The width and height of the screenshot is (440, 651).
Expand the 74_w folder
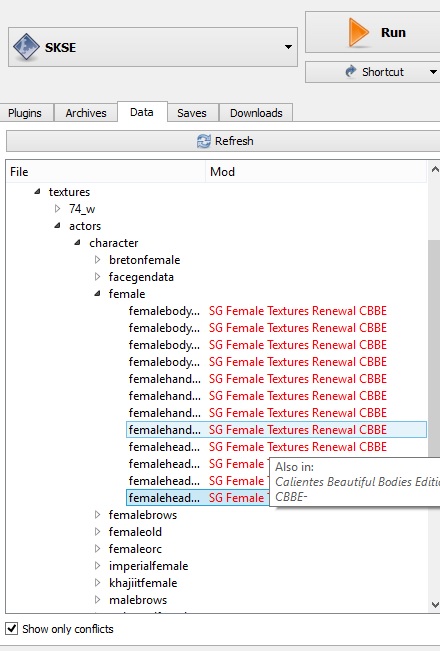58,209
